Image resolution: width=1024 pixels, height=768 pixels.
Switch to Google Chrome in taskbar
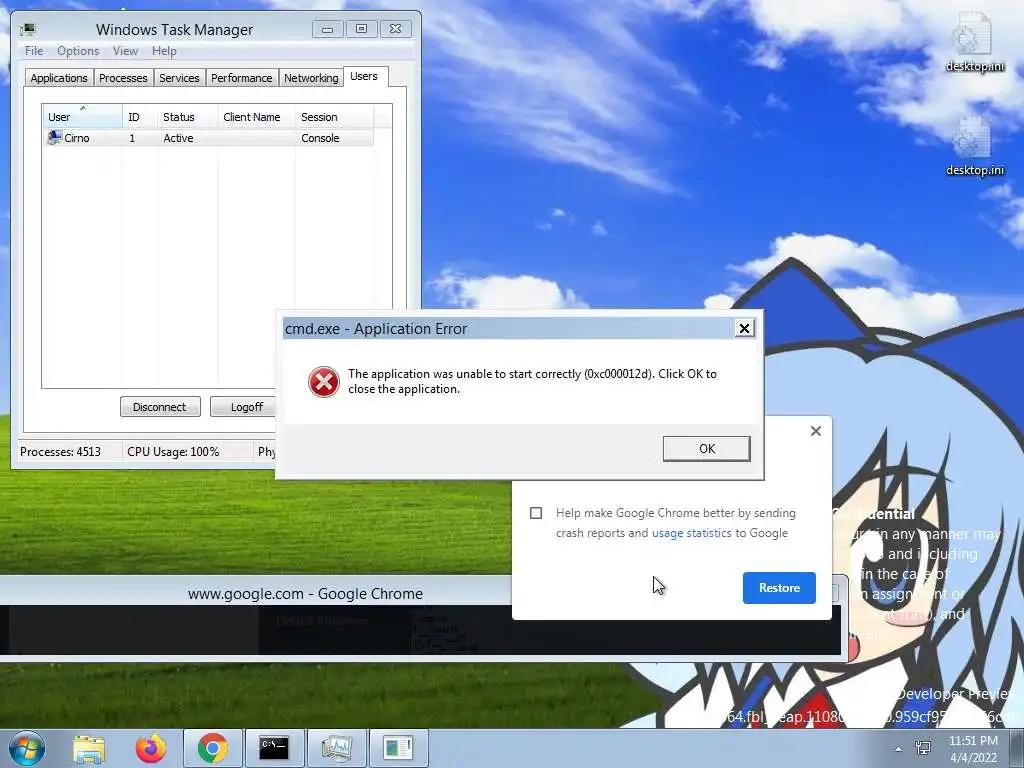[x=212, y=748]
